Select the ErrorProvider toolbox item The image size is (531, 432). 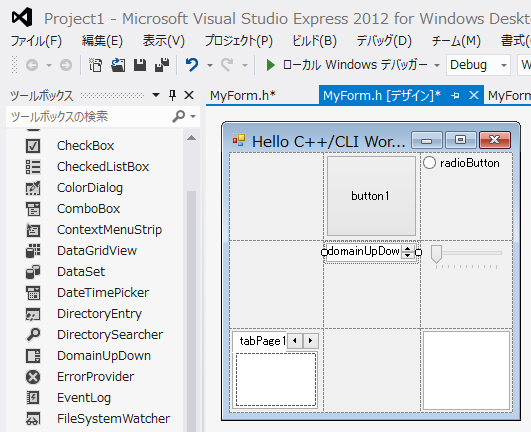[96, 376]
